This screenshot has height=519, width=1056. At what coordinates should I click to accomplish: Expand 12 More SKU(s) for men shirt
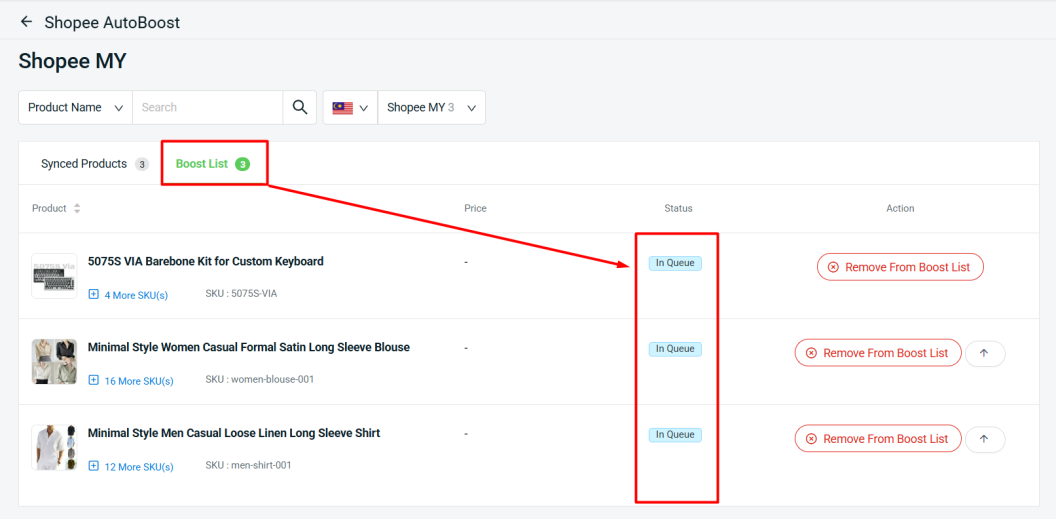tap(131, 466)
